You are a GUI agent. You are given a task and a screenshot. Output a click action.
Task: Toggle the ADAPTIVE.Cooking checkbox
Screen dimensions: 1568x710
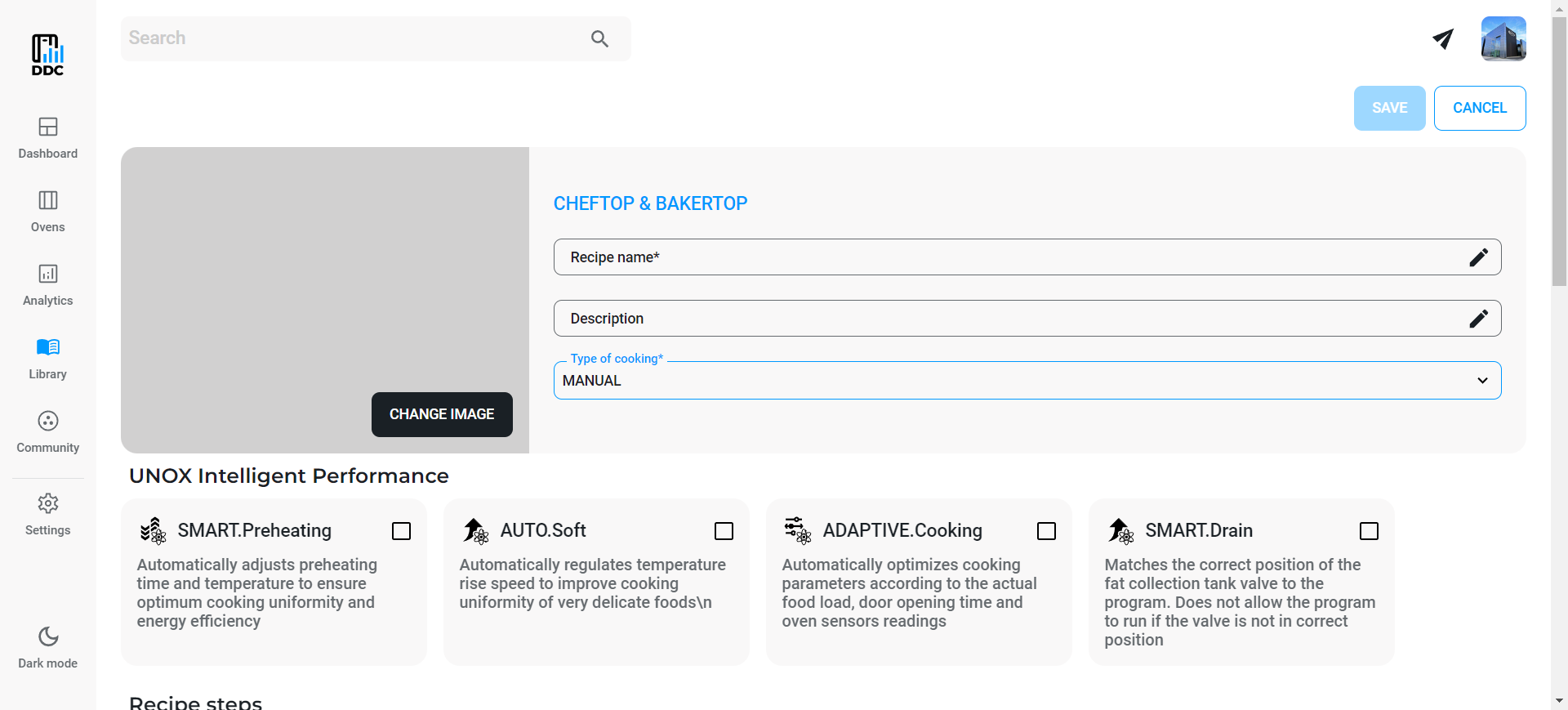point(1046,531)
